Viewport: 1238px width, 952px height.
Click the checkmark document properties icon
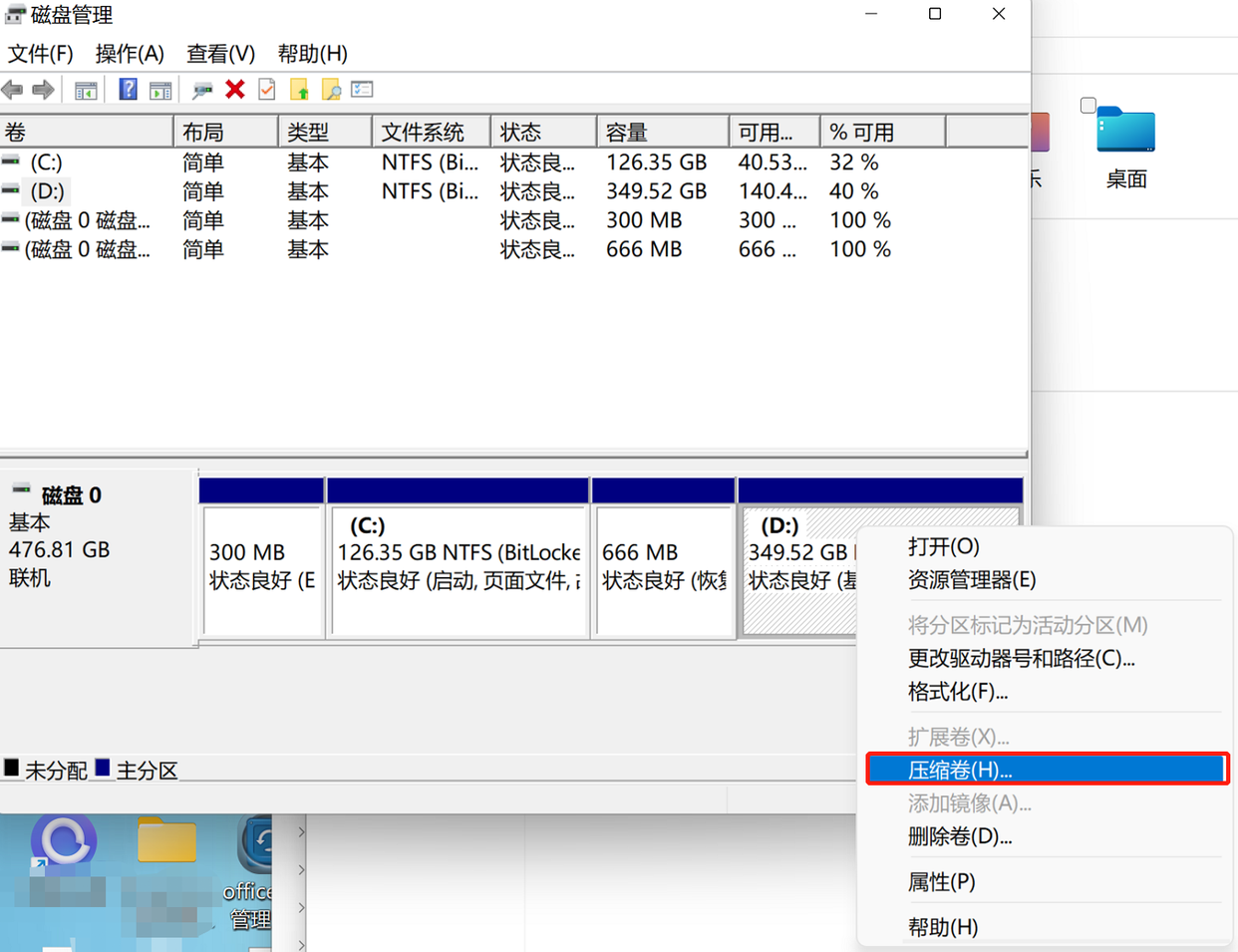pos(267,90)
